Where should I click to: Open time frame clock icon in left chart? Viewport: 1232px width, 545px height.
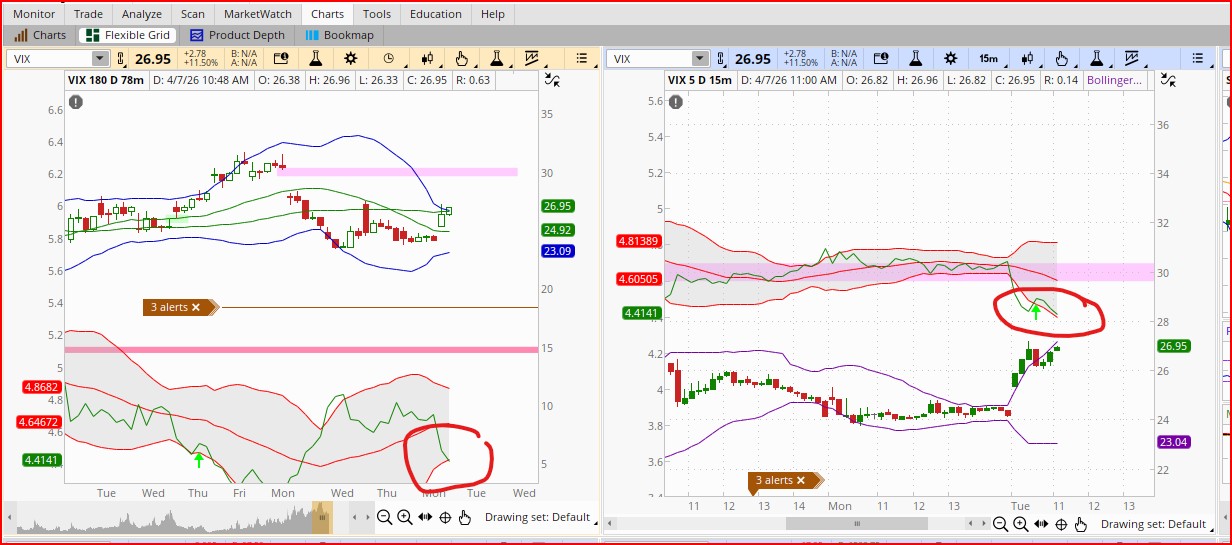tap(388, 58)
